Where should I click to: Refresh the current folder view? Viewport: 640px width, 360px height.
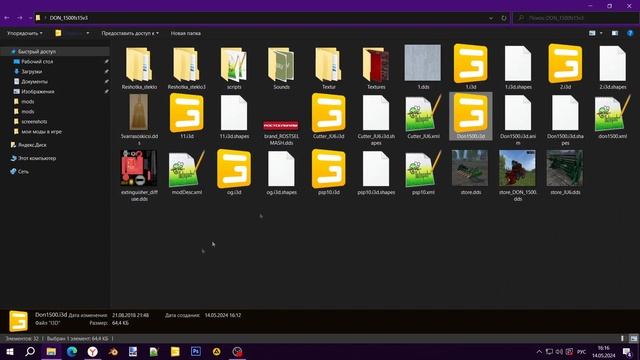[x=504, y=18]
